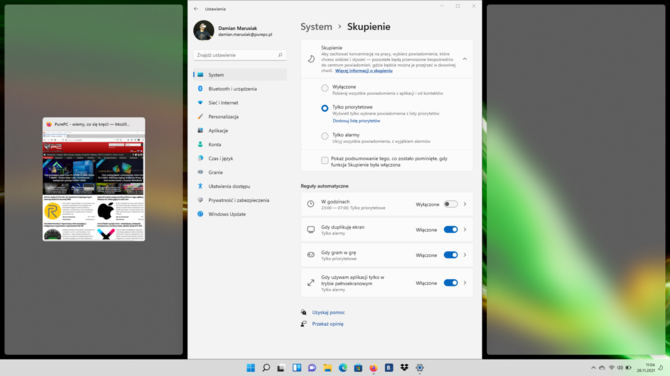Click System in the breadcrumb
Viewport: 670px width, 376px height.
pyautogui.click(x=316, y=26)
